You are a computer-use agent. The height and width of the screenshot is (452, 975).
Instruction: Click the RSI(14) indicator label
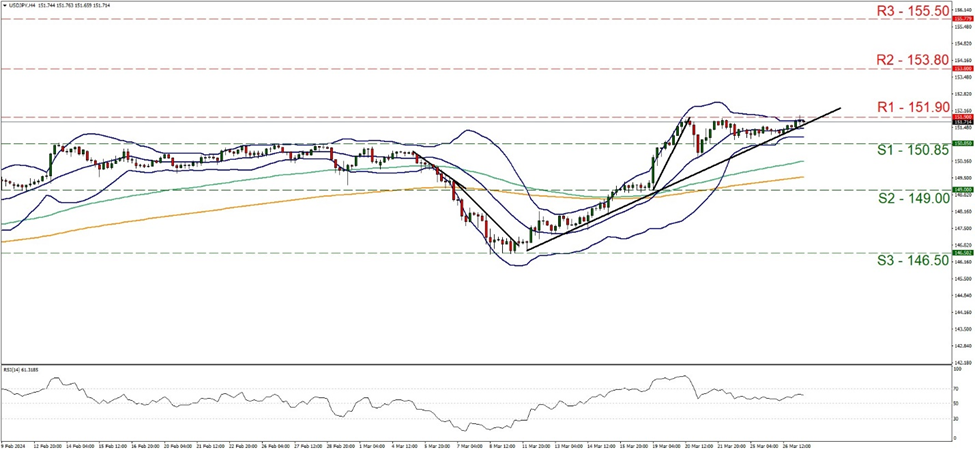(20, 369)
